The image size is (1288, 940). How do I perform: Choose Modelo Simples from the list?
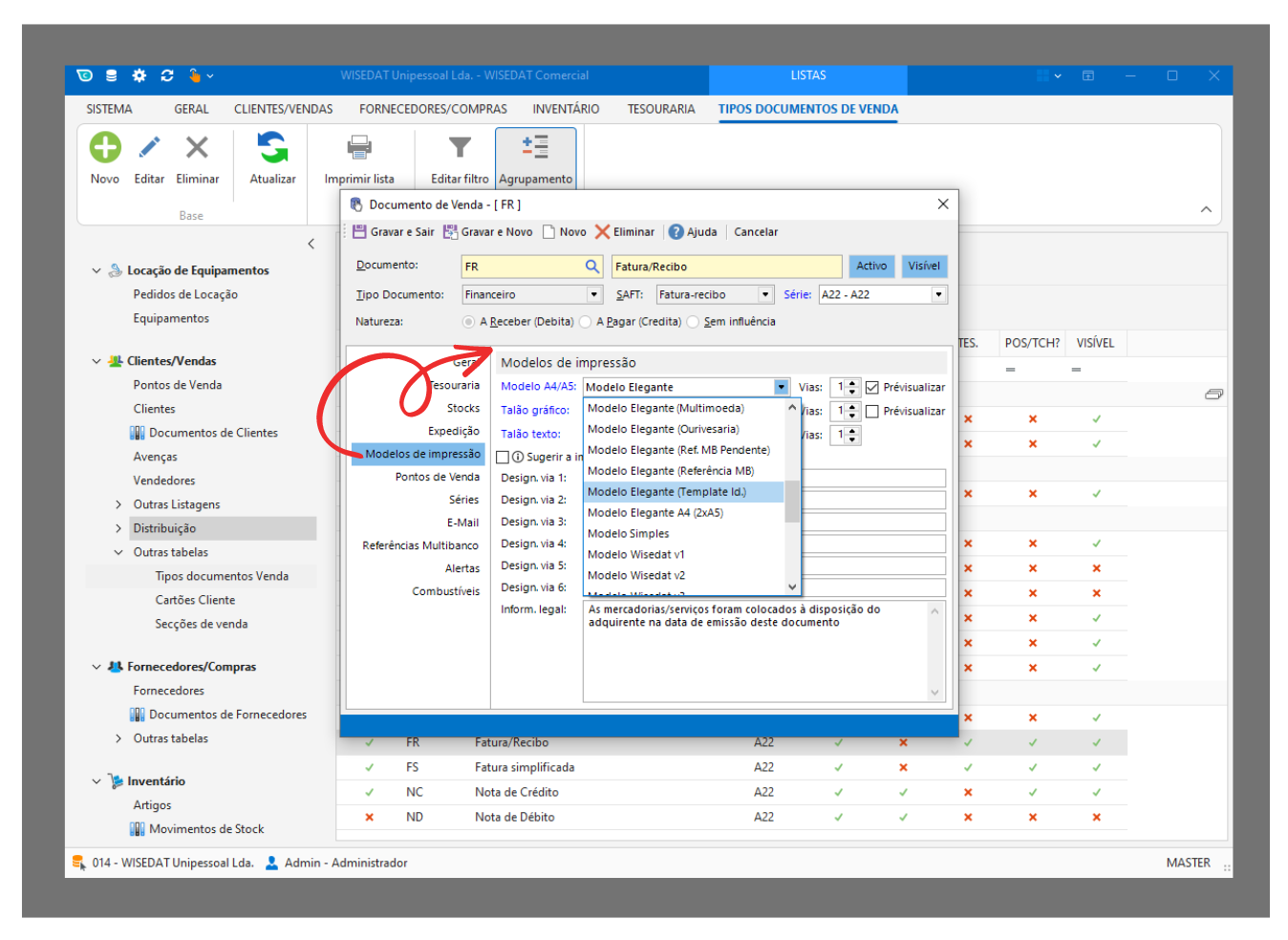pyautogui.click(x=629, y=534)
